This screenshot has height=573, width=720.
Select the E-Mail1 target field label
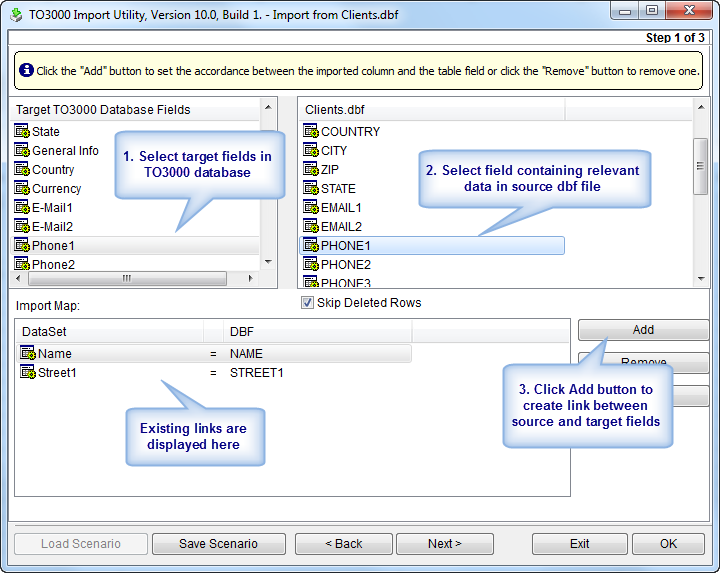click(52, 208)
